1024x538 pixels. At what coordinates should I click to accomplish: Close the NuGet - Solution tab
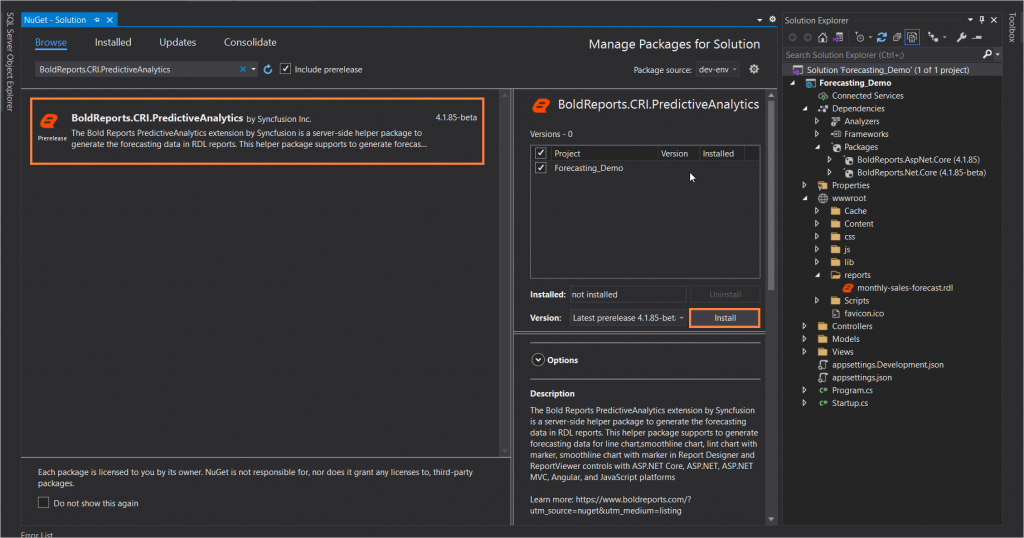(x=110, y=20)
